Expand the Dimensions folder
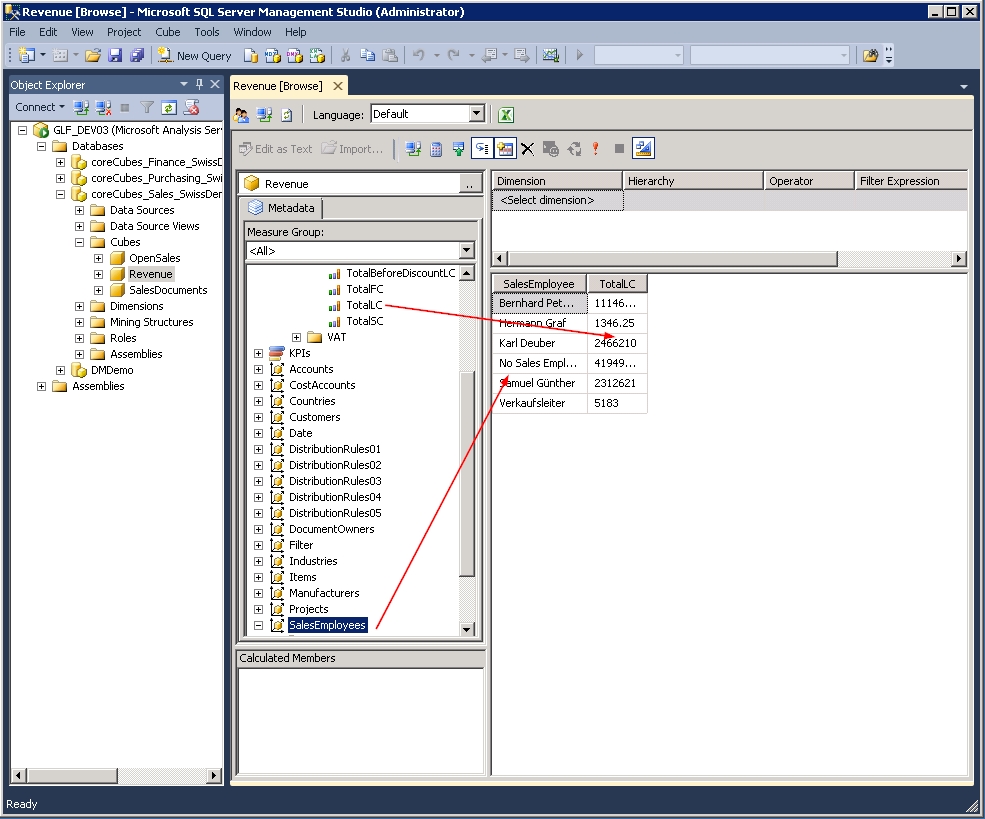Image resolution: width=985 pixels, height=819 pixels. tap(80, 306)
